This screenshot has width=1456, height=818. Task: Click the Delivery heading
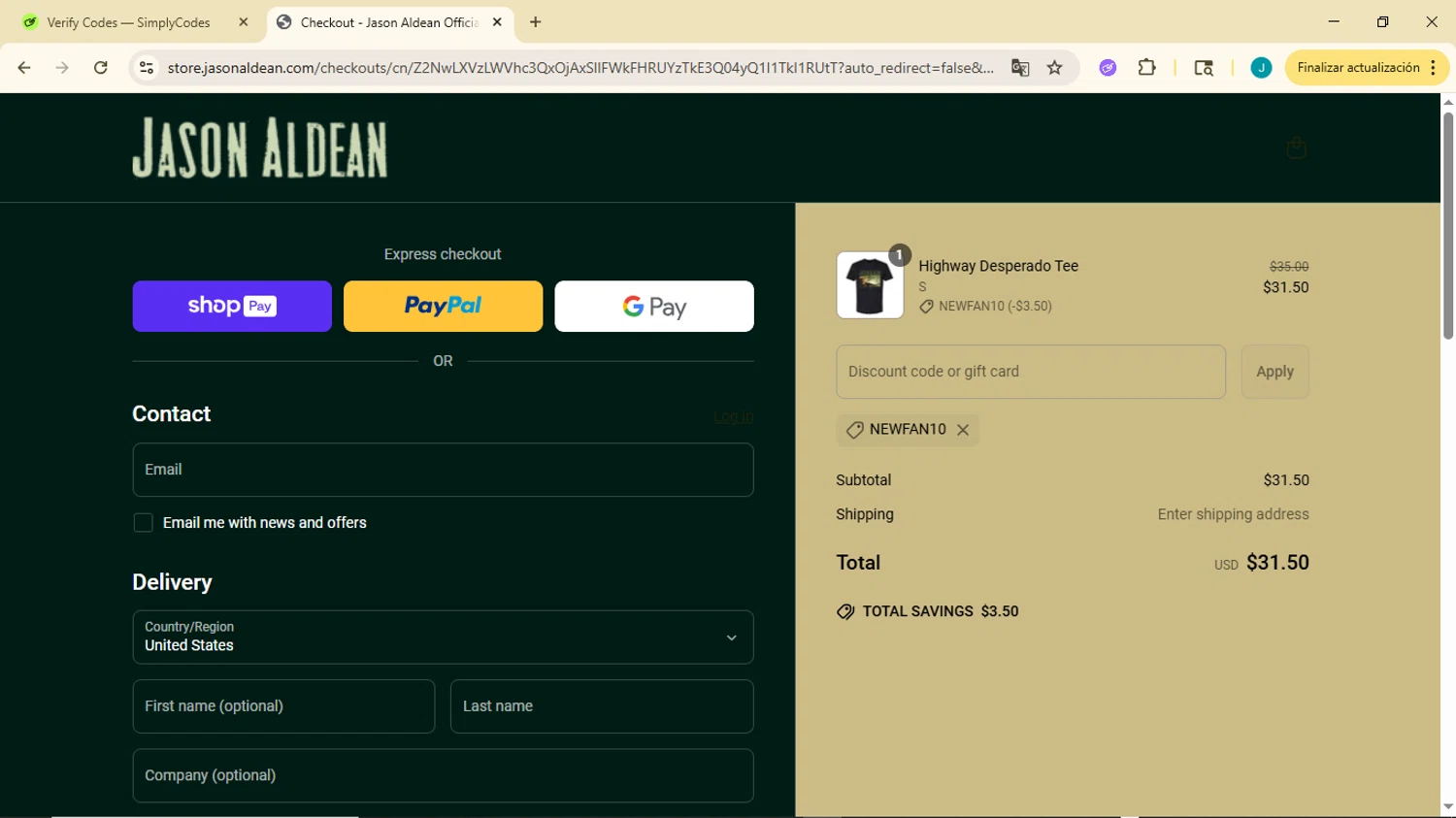[172, 582]
